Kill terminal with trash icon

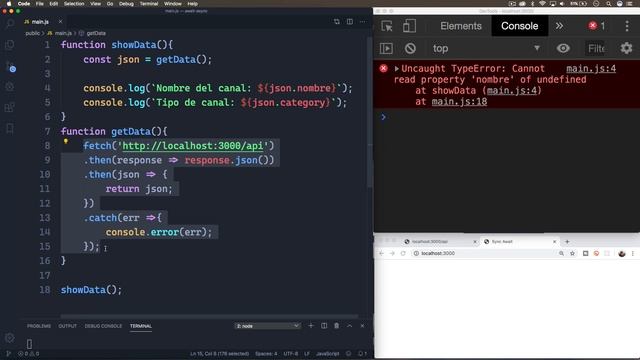click(337, 326)
